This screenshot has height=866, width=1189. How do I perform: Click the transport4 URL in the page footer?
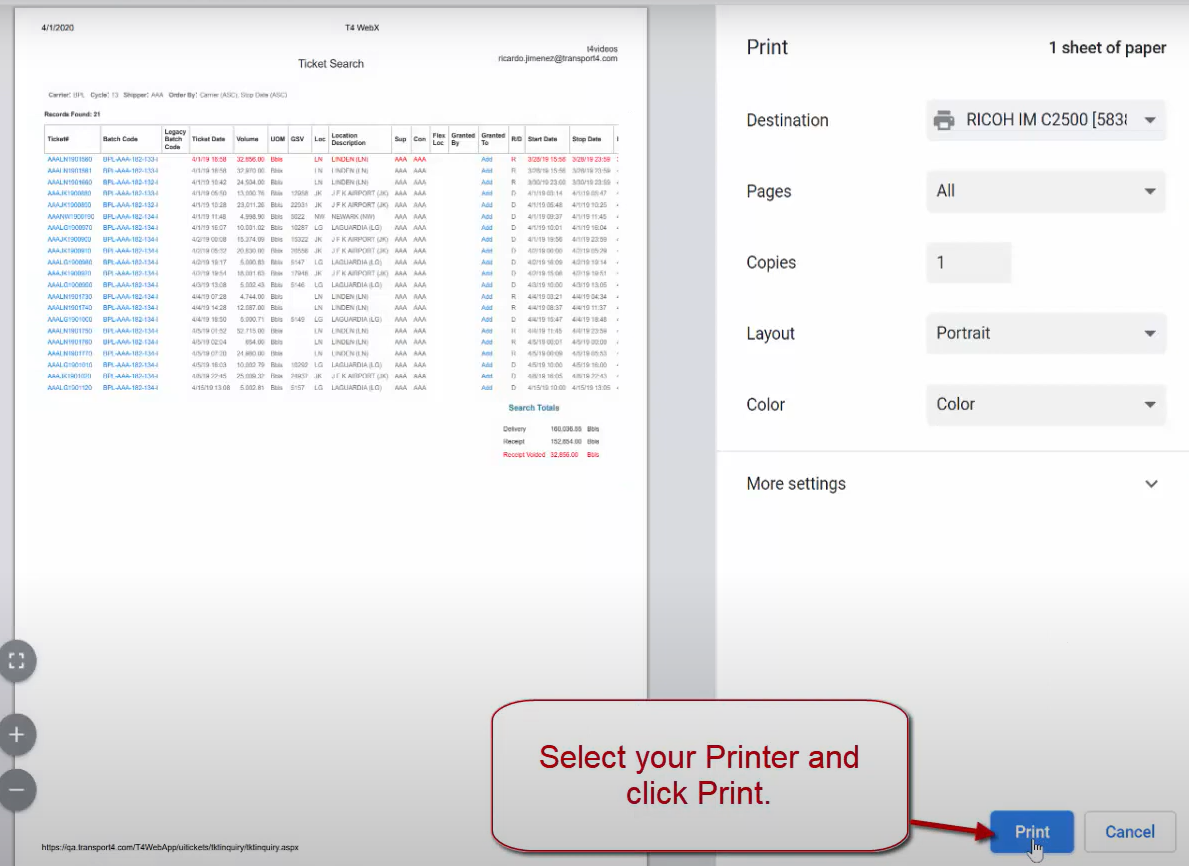(169, 847)
